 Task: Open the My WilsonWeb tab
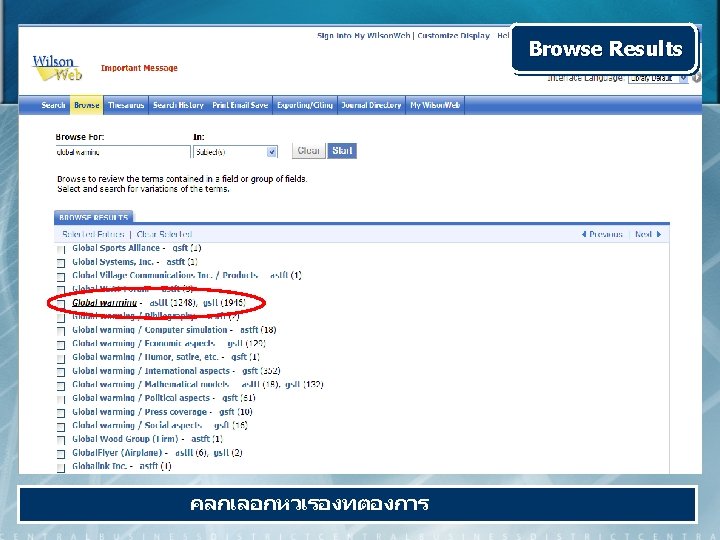point(435,105)
